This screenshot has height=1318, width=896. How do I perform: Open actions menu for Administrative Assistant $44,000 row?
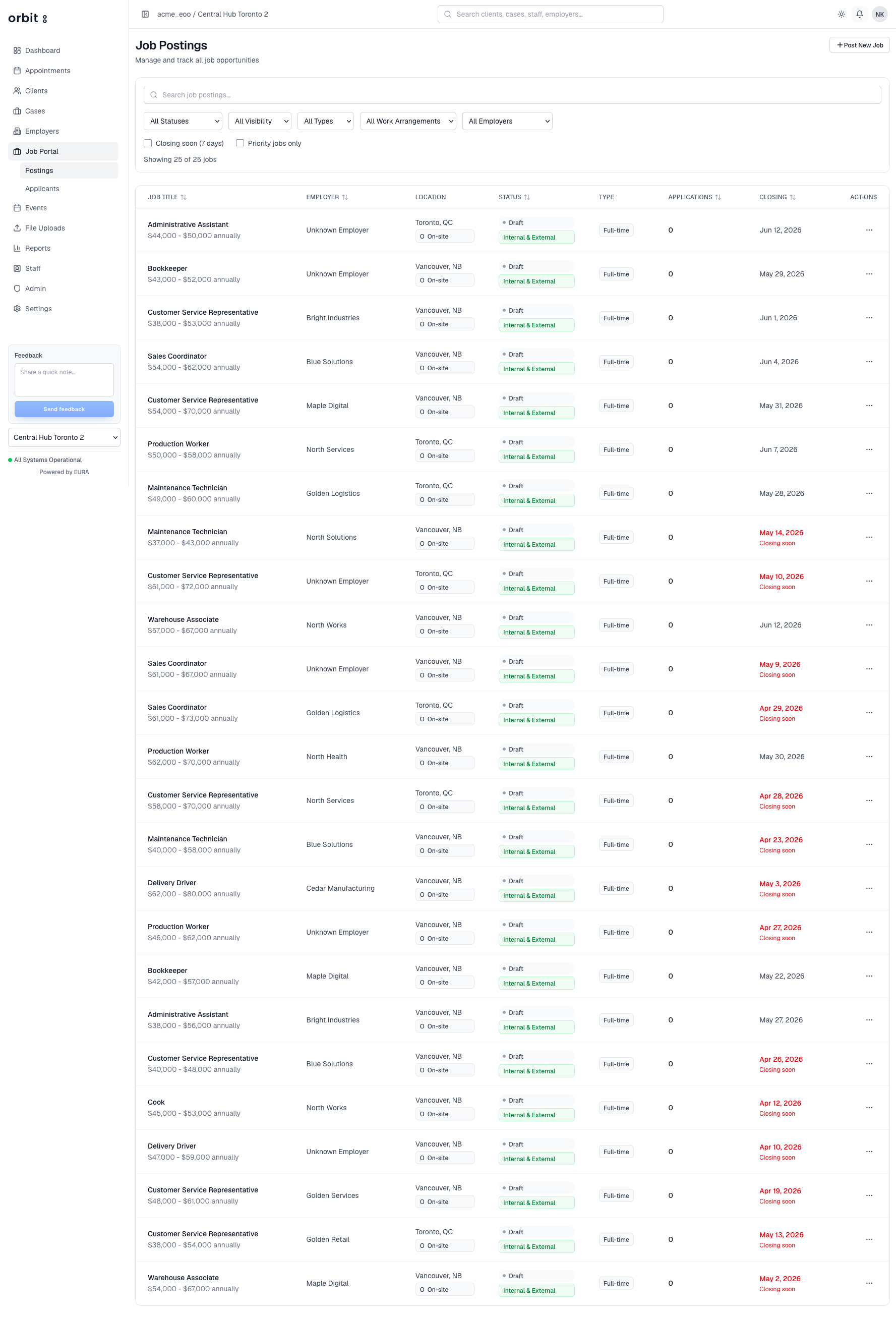869,230
